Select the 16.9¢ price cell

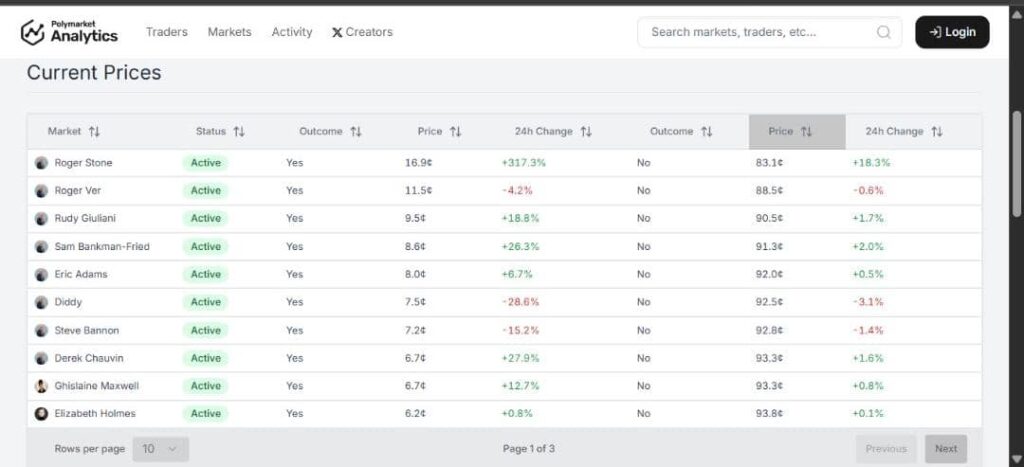(x=419, y=163)
